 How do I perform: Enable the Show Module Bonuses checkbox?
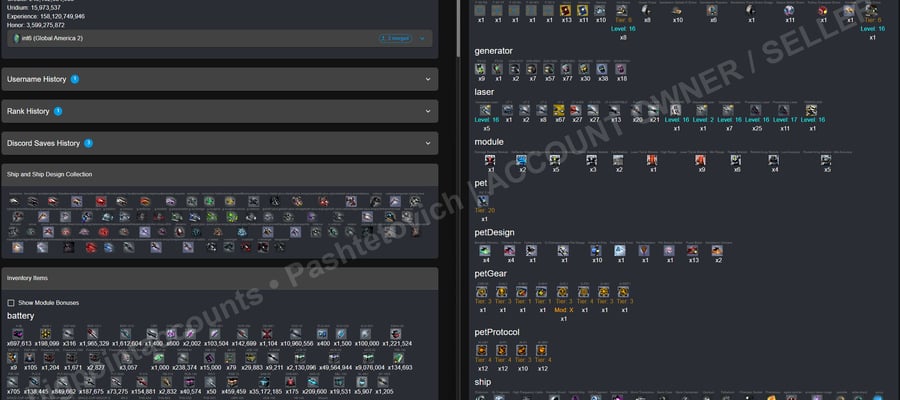tap(11, 302)
